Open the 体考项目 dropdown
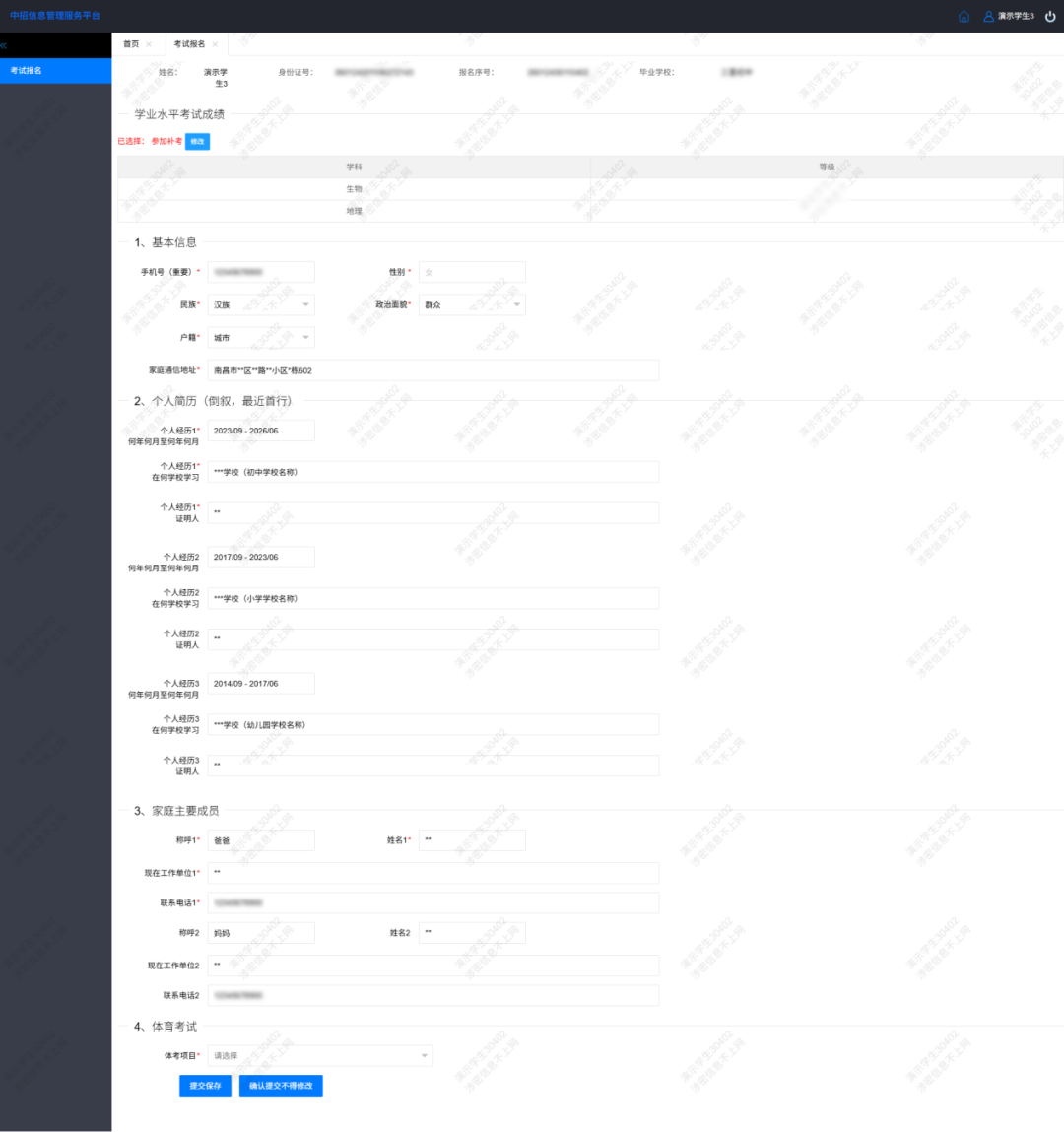Viewport: 1064px width, 1132px height. tap(320, 1056)
